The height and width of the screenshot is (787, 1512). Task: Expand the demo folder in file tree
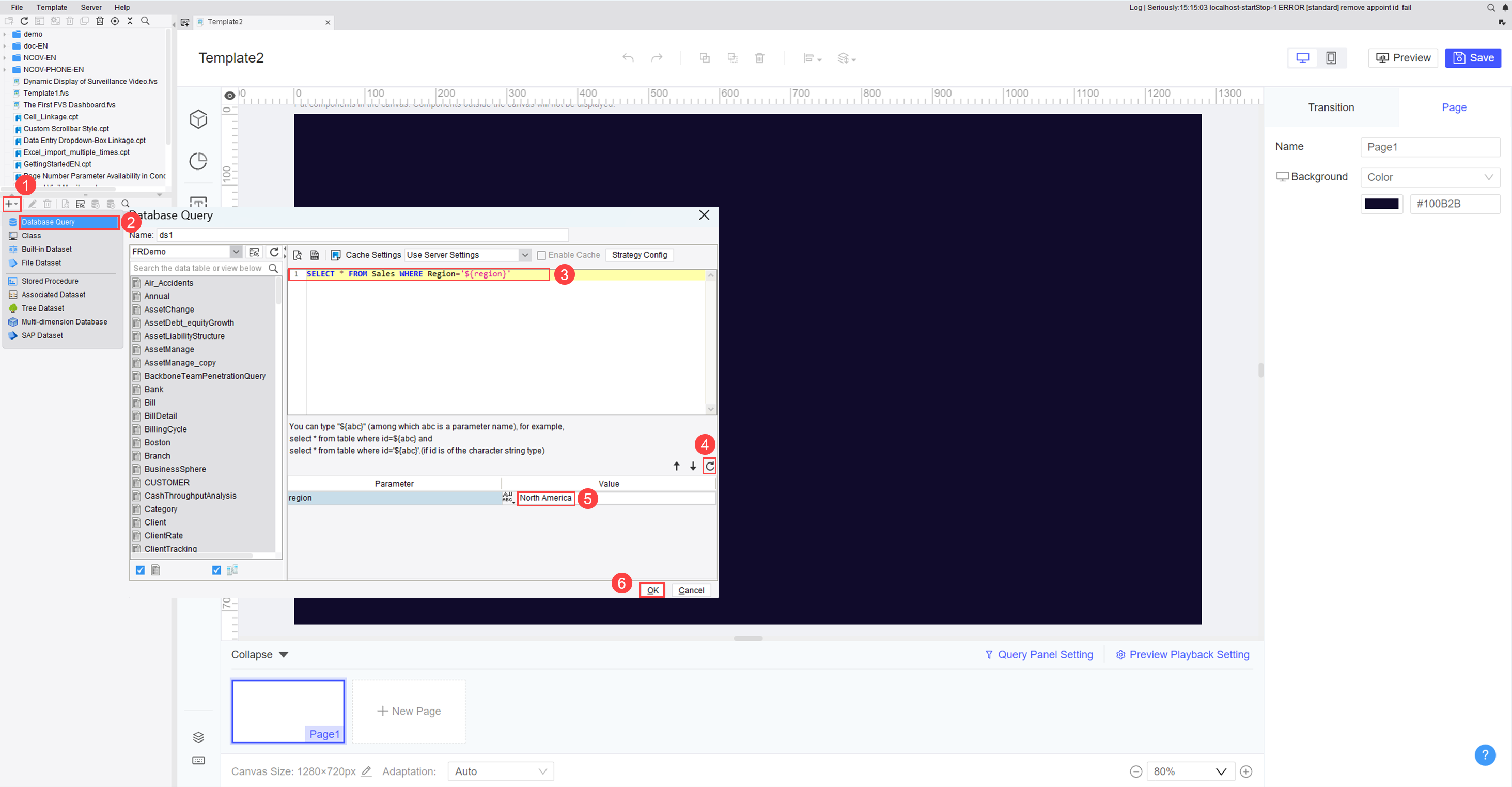tap(5, 34)
